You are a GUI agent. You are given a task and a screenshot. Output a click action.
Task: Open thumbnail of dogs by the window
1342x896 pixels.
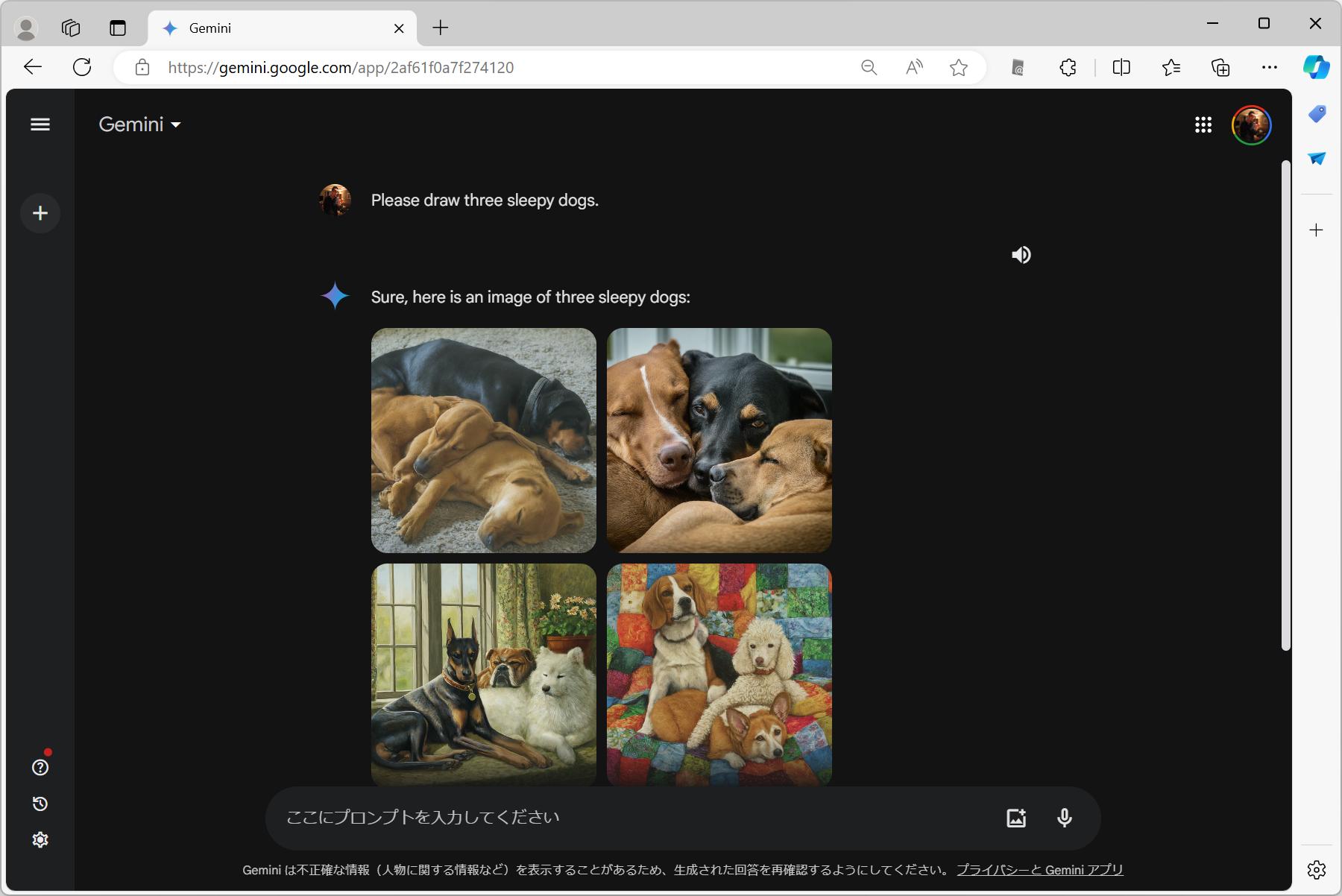click(x=484, y=675)
